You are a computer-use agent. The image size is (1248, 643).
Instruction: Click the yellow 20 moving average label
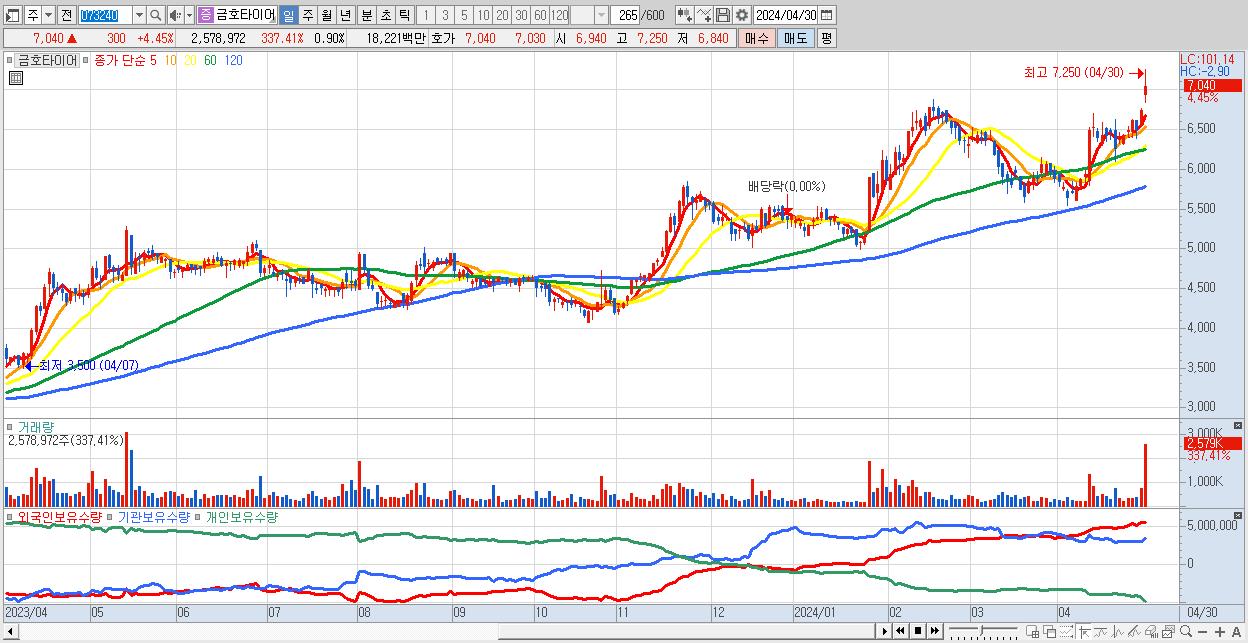coord(190,60)
